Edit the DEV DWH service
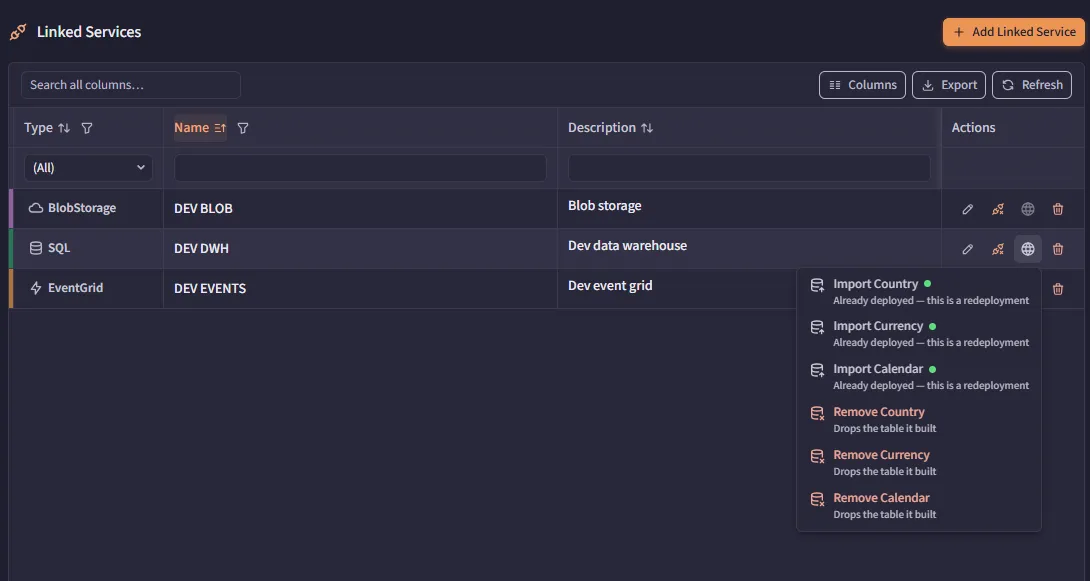The height and width of the screenshot is (581, 1090). [x=967, y=249]
